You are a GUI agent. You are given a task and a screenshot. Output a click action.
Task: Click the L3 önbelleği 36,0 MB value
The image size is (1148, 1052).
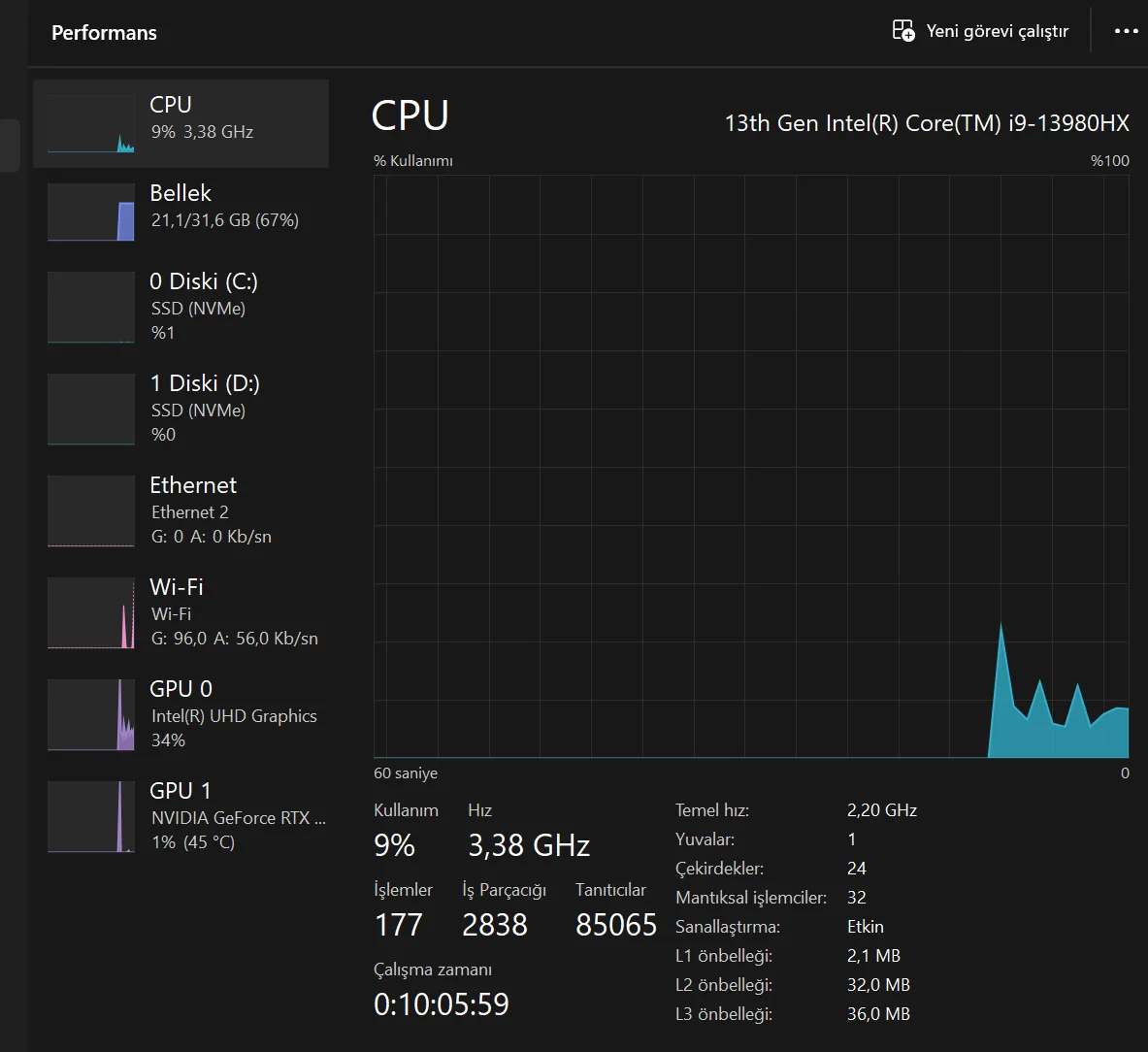point(878,1014)
